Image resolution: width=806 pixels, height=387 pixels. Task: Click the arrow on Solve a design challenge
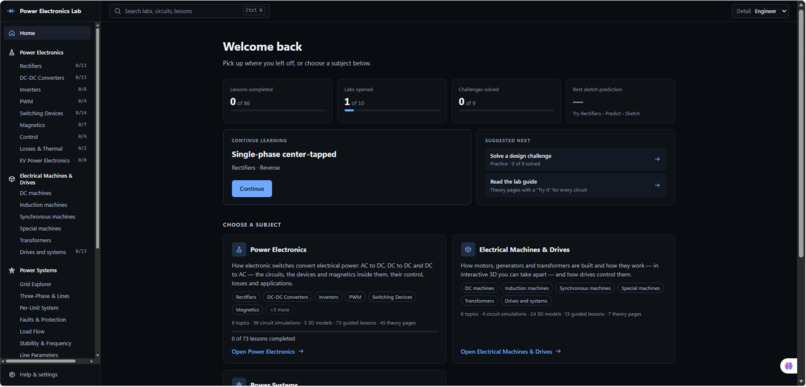657,159
